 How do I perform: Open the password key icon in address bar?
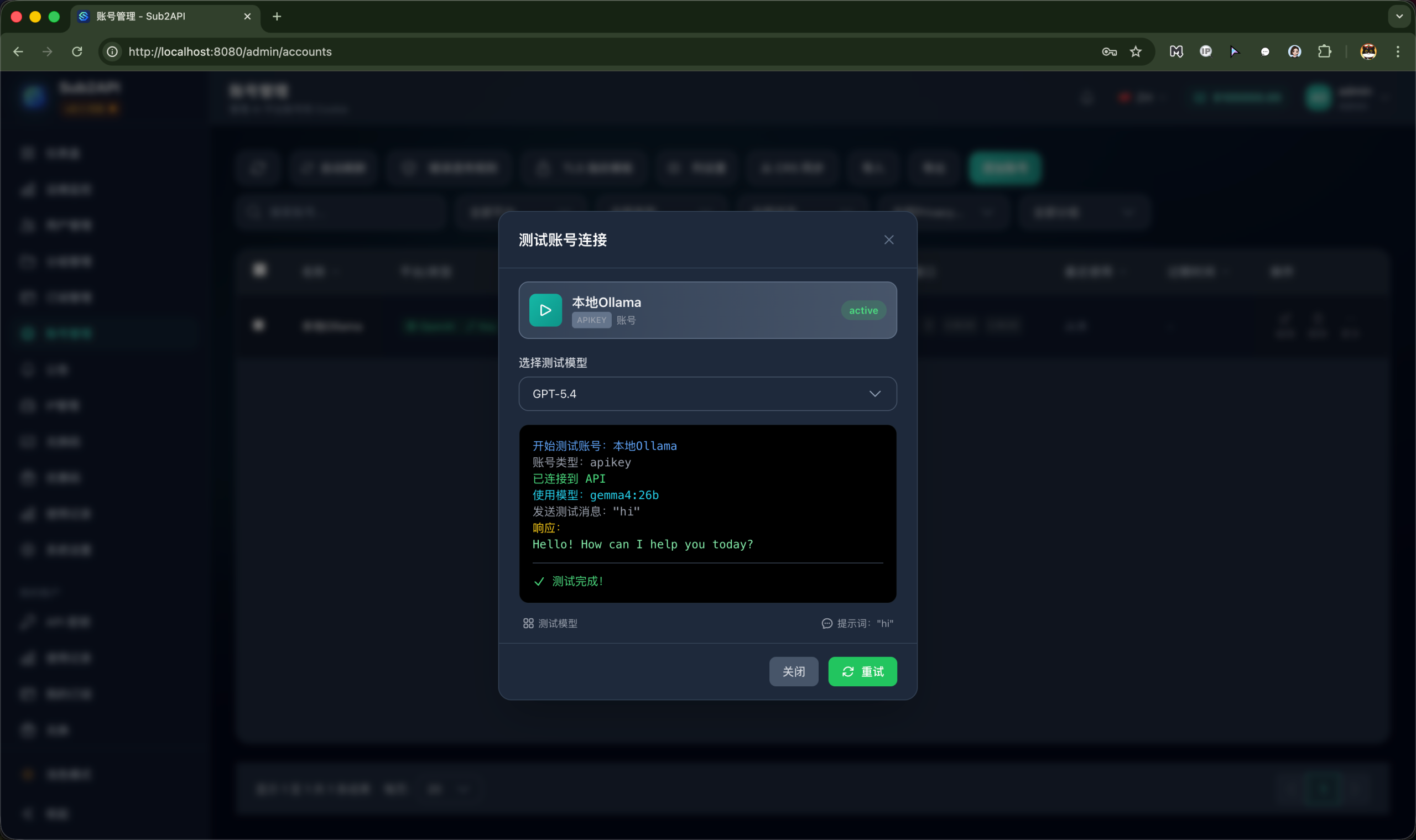[1108, 51]
